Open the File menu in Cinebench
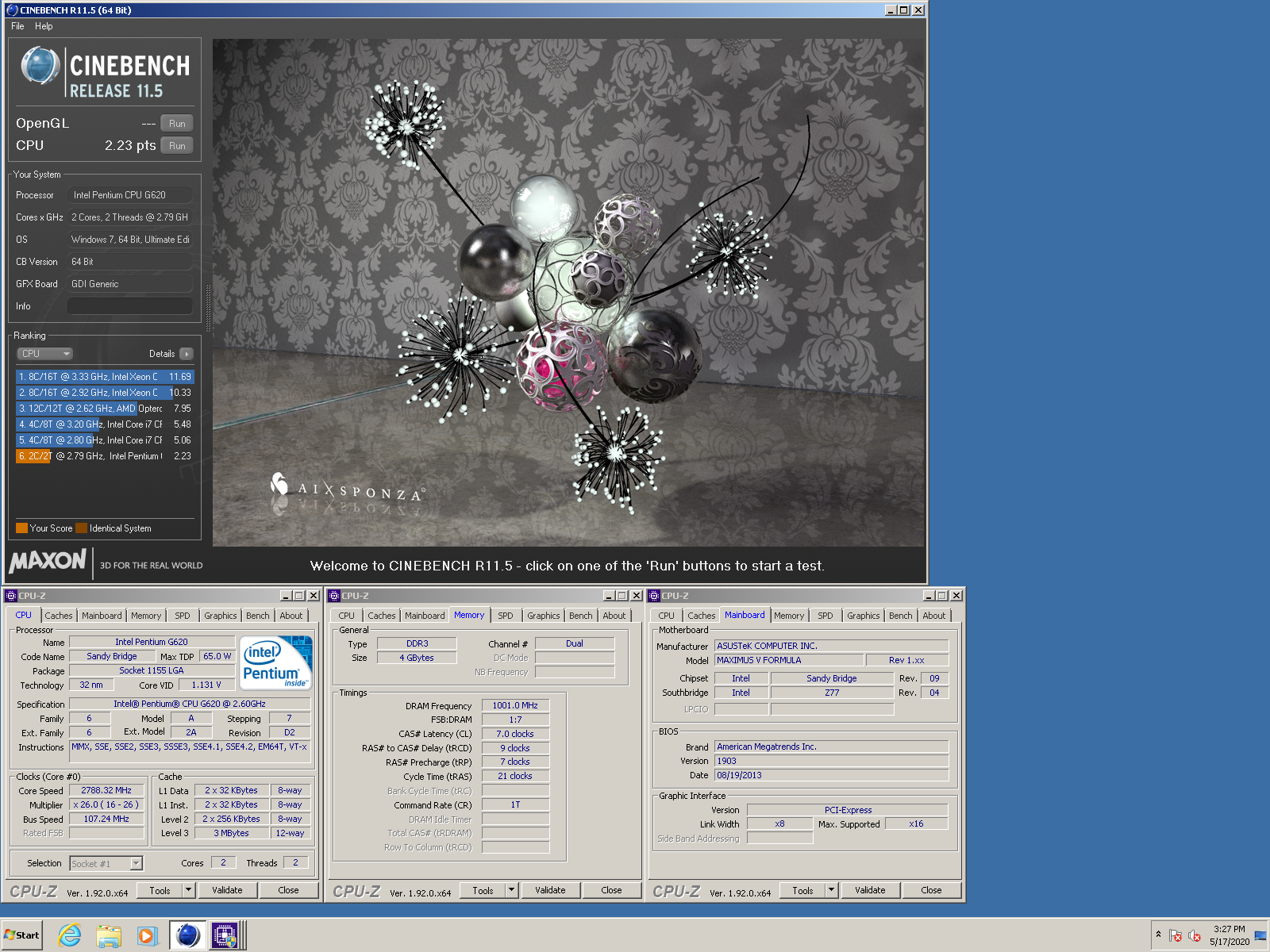The image size is (1270, 952). click(17, 26)
